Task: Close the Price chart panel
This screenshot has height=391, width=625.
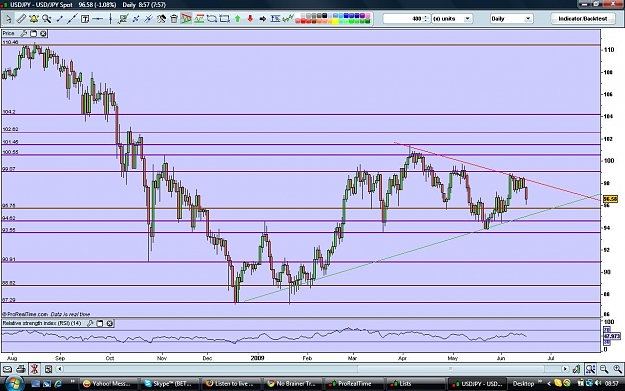Action: pos(43,33)
